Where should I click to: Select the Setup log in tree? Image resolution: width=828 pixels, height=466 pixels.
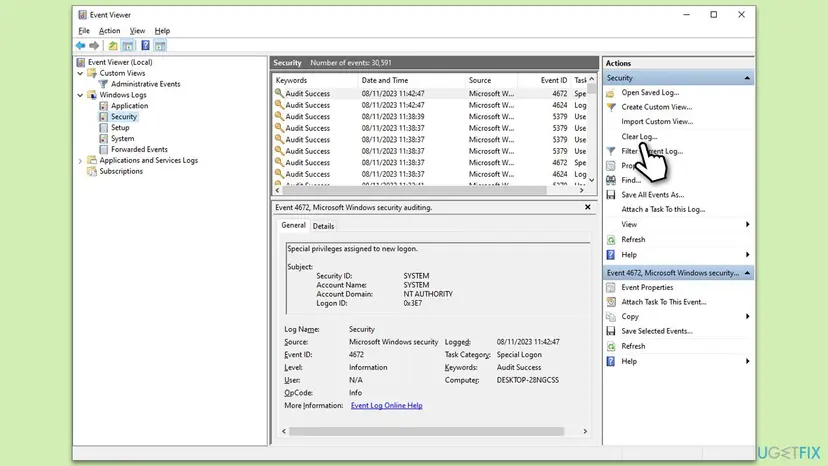click(120, 128)
